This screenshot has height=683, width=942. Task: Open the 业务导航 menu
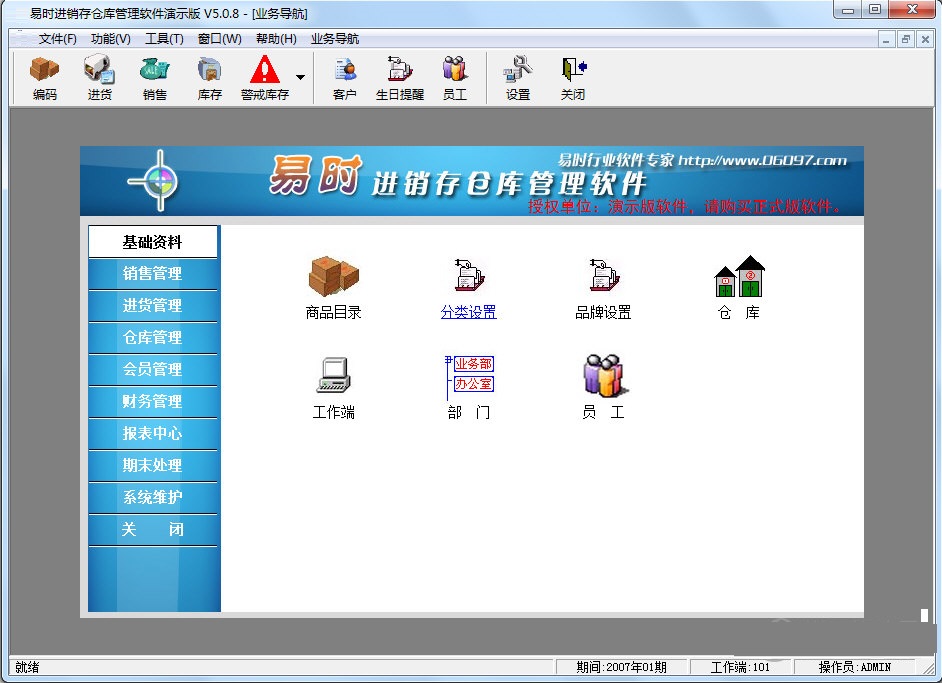pyautogui.click(x=335, y=39)
